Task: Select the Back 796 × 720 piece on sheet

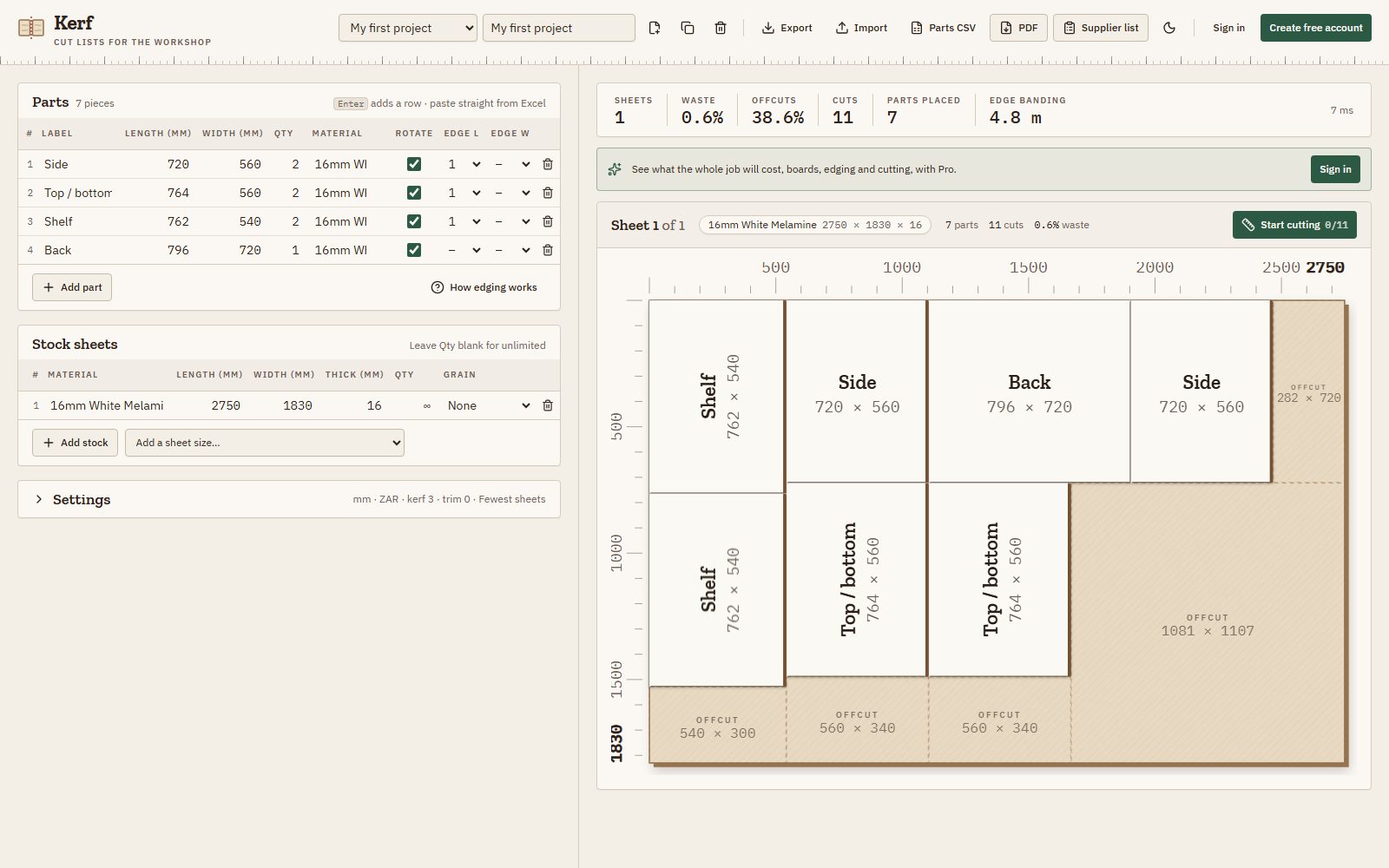Action: (x=1029, y=391)
